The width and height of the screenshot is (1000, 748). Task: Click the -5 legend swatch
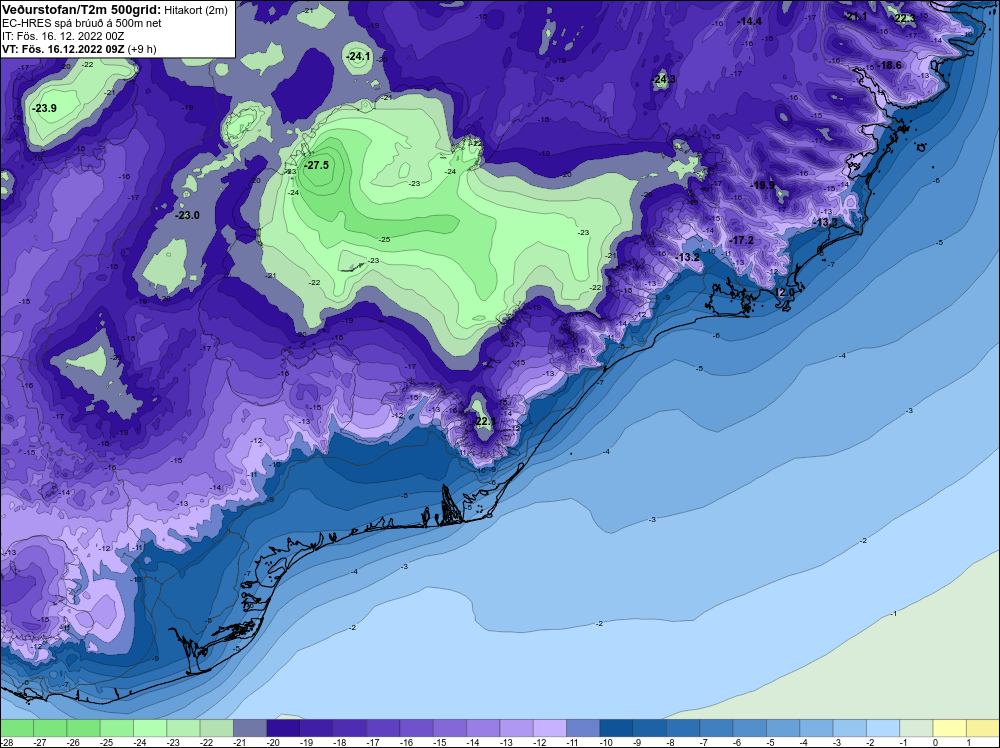(x=783, y=728)
